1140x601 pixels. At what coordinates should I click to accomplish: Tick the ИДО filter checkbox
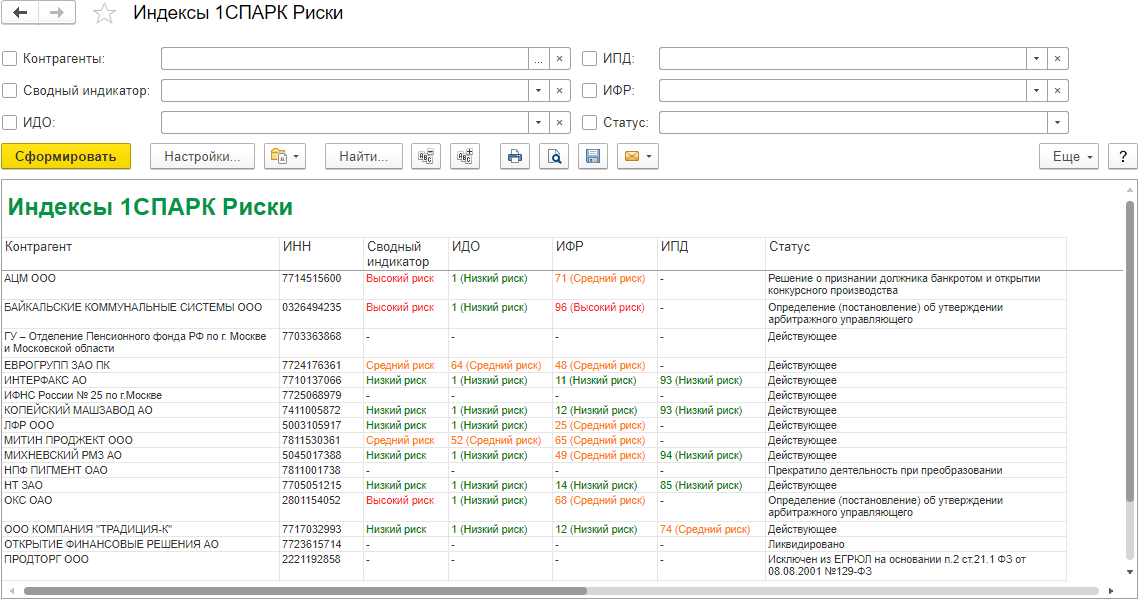tap(9, 123)
